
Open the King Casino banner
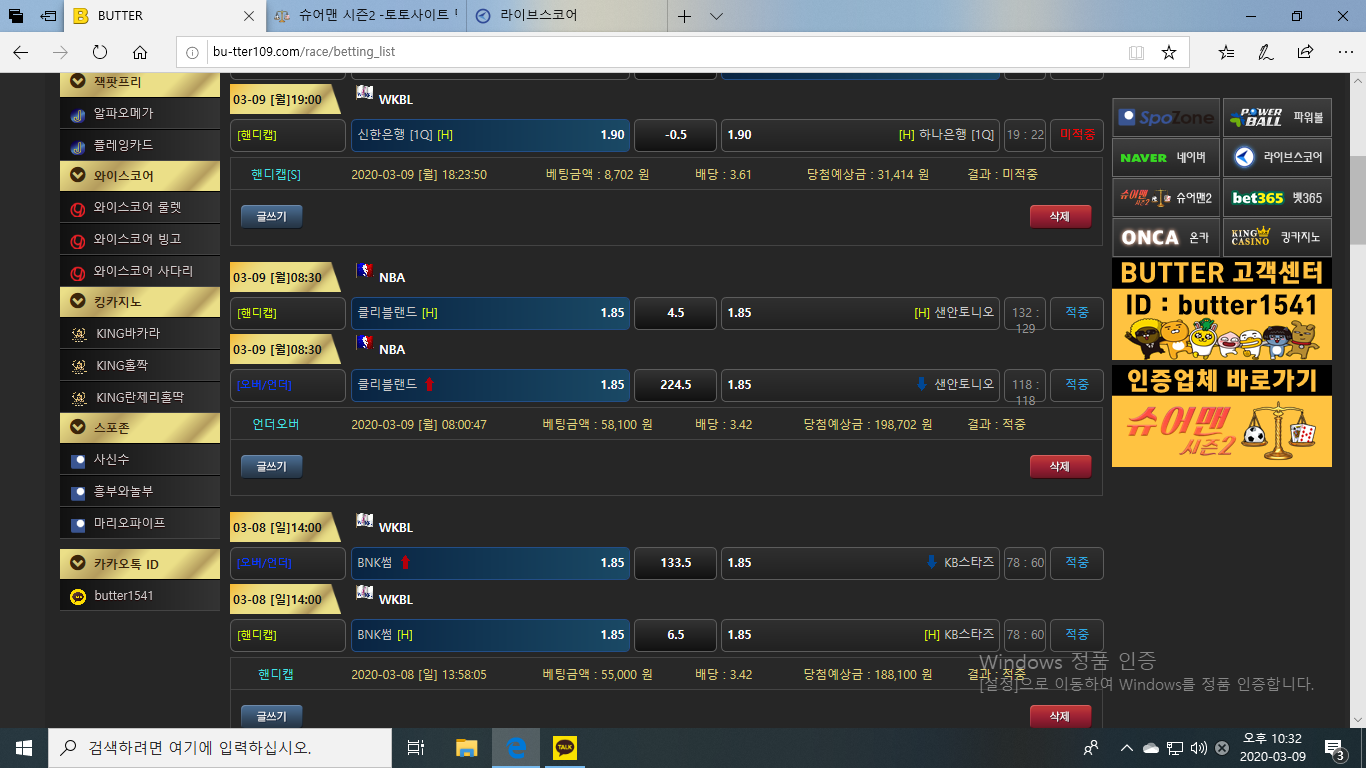1277,238
